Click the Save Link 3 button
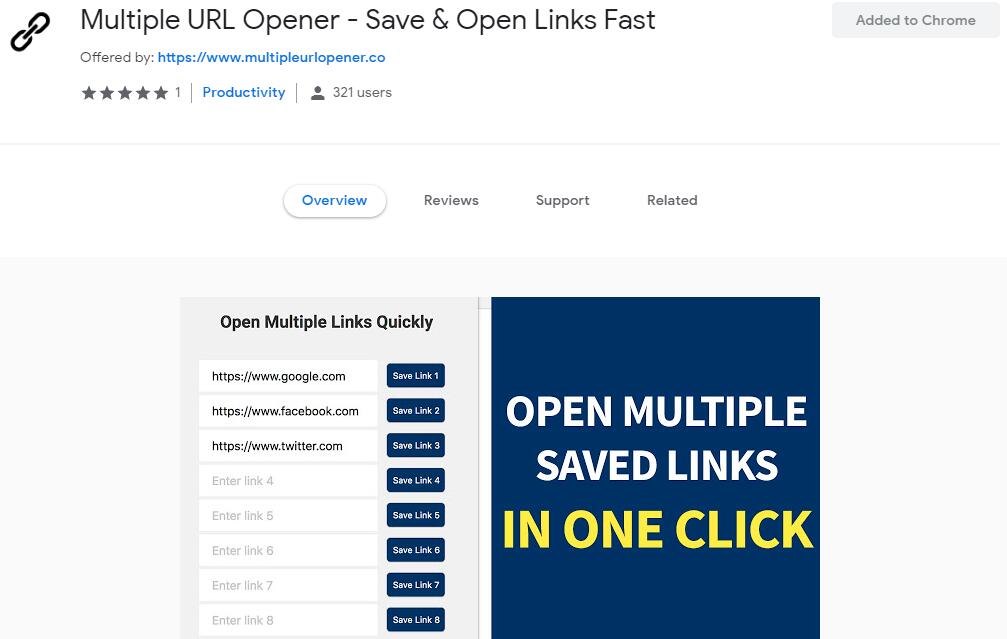Screen dimensions: 1007x639 click(416, 445)
